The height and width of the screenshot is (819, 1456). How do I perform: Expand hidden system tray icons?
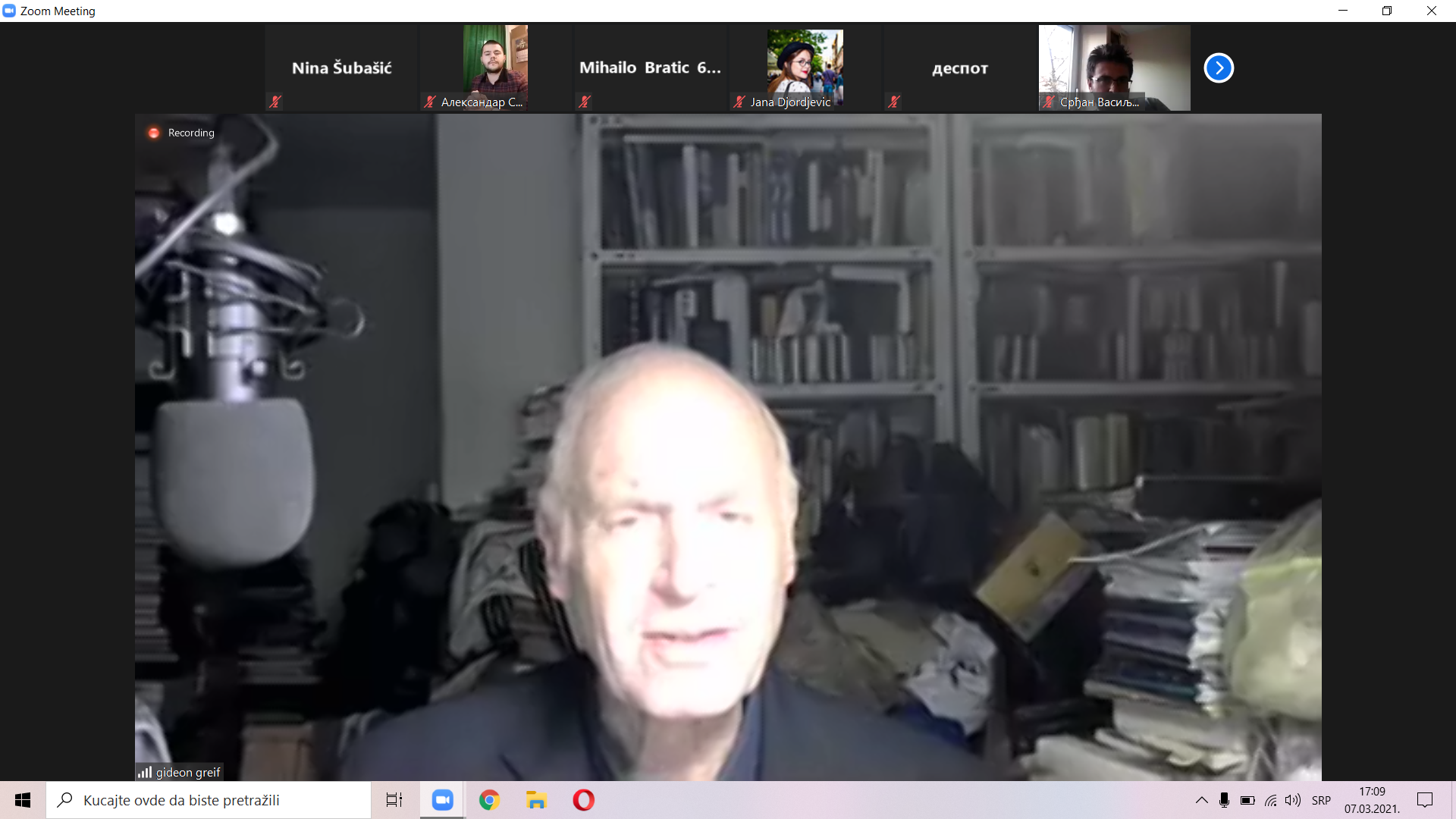(1201, 800)
